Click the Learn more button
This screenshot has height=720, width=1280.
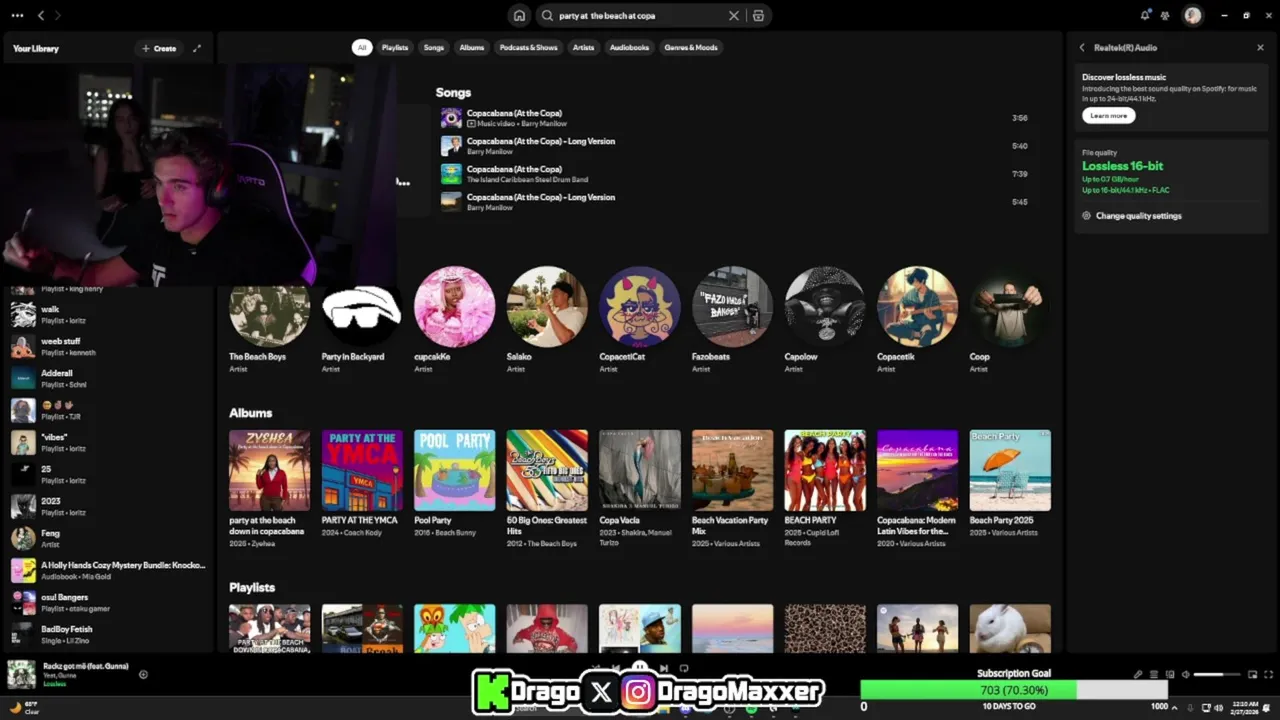(x=1108, y=116)
